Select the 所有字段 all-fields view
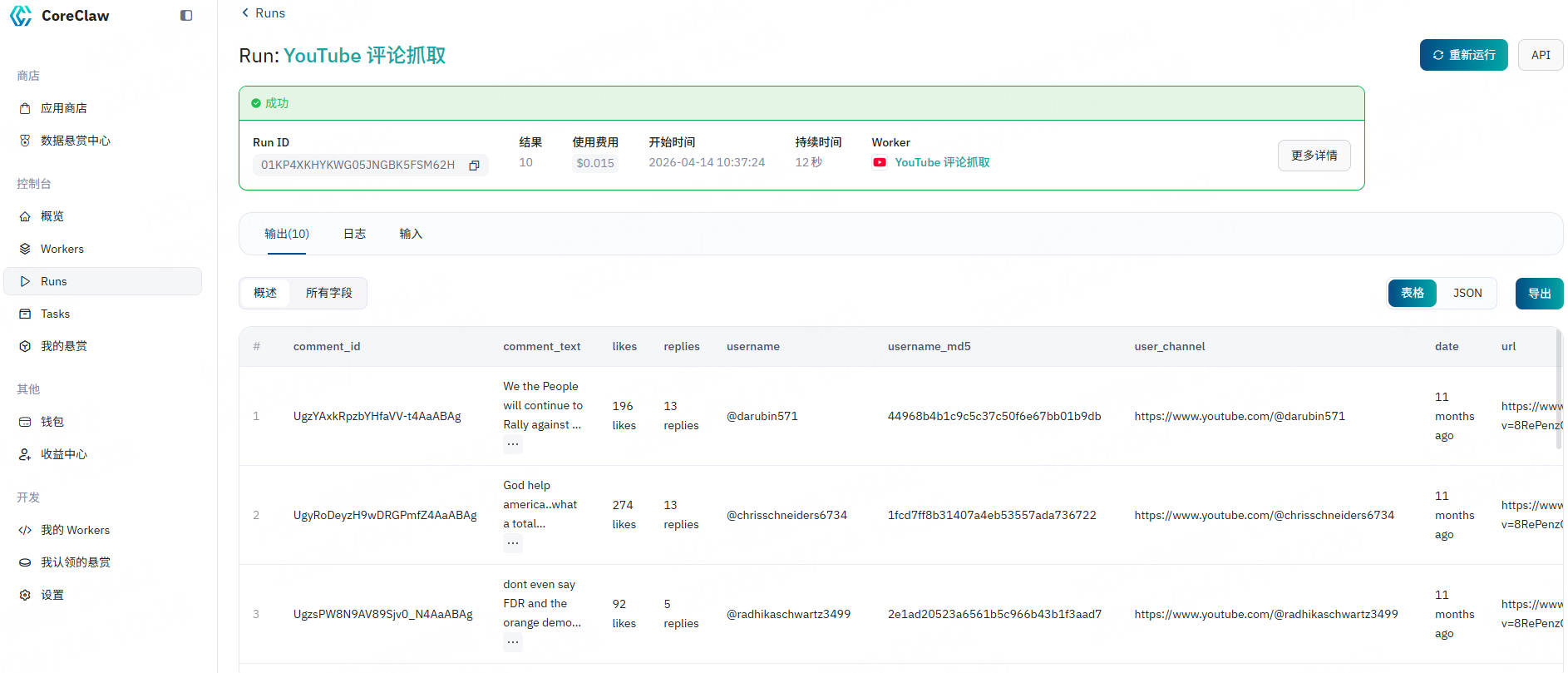Image resolution: width=1568 pixels, height=673 pixels. (x=328, y=293)
